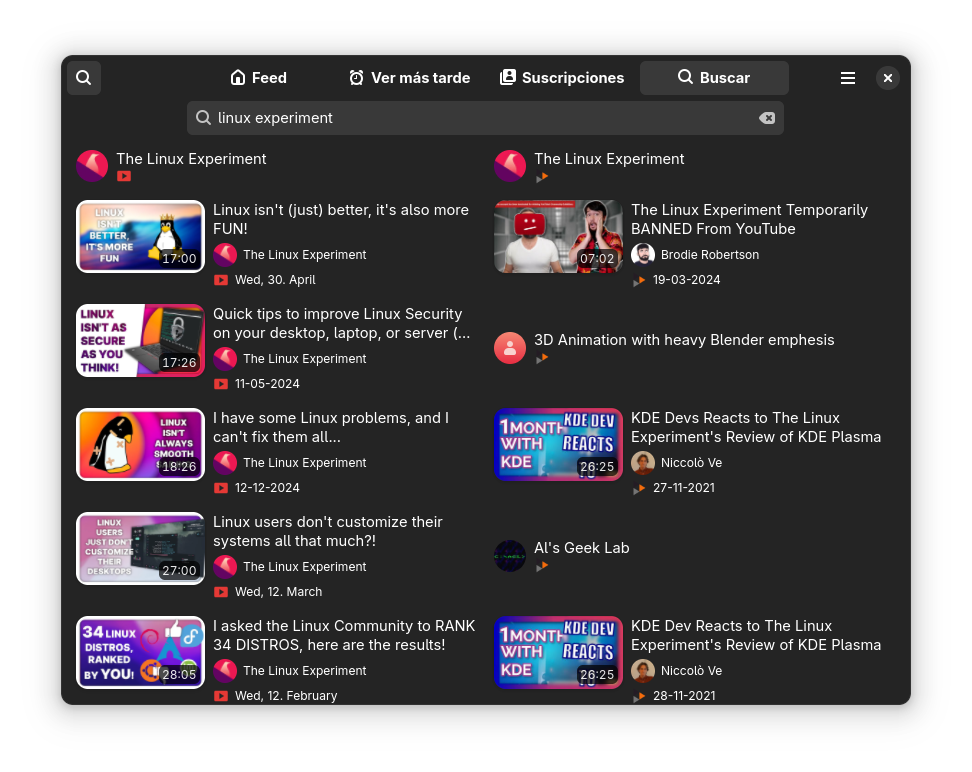Play the 'It's more fun' 17:00 thumbnail

(x=140, y=236)
